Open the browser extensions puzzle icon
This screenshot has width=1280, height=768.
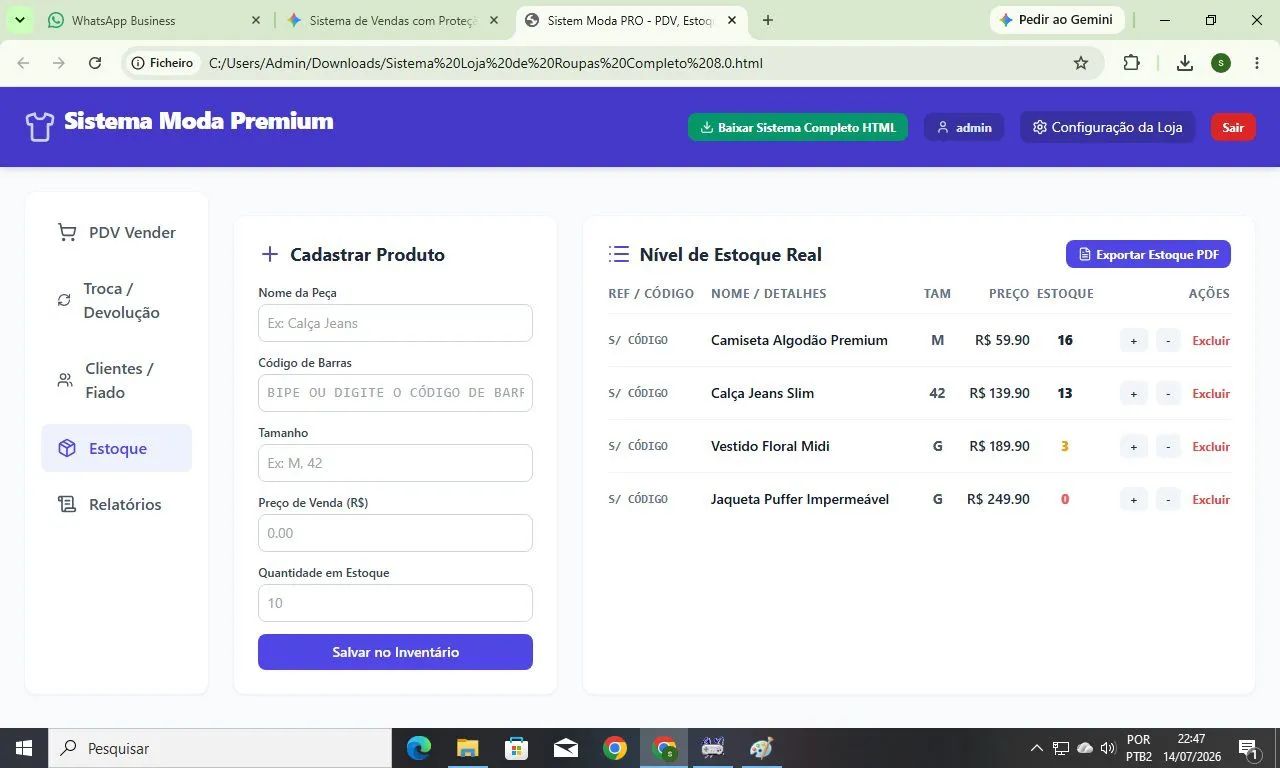click(1131, 63)
